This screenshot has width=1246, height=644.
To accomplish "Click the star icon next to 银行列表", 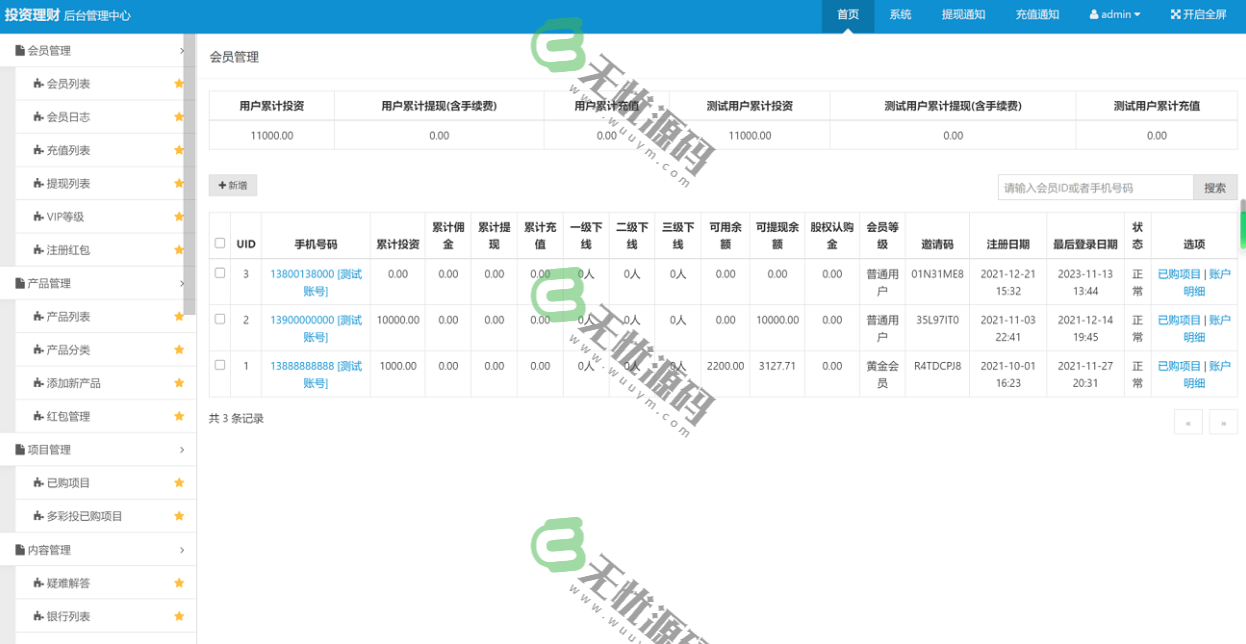I will pyautogui.click(x=179, y=616).
